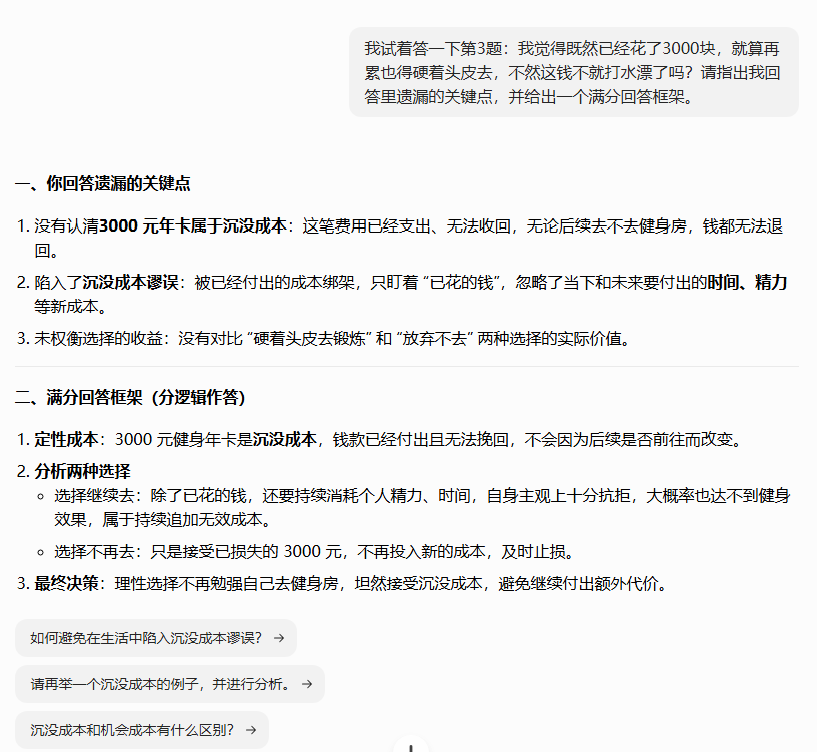Click bold text 3000 元年卡属于沉没成本
This screenshot has width=817, height=752.
point(193,226)
